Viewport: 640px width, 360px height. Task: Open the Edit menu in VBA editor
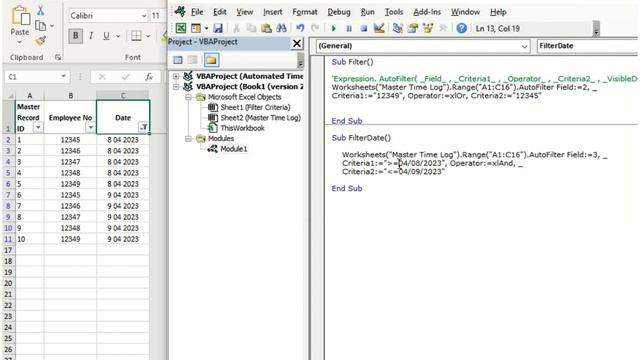click(x=220, y=12)
